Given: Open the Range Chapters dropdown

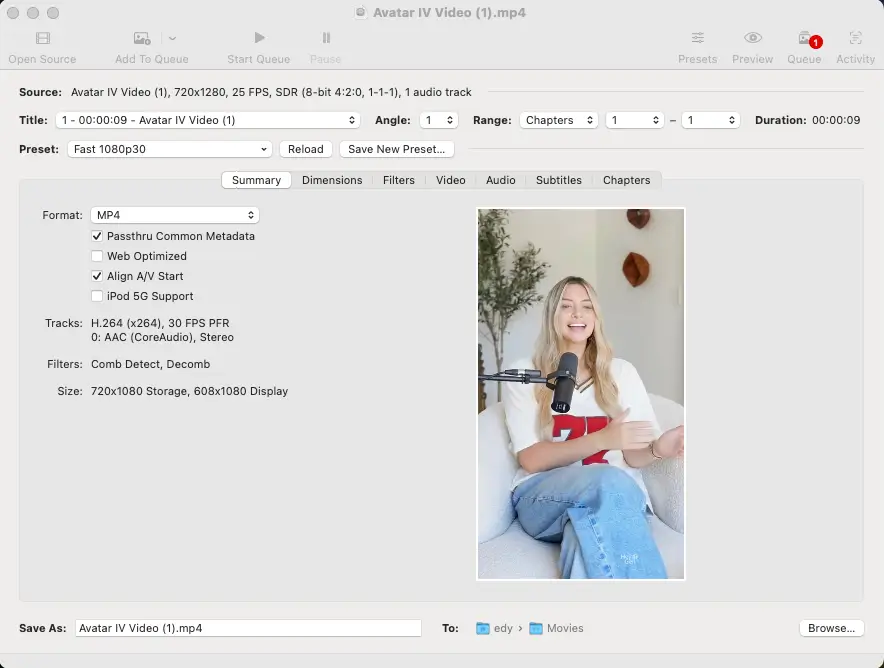Looking at the screenshot, I should coord(558,120).
